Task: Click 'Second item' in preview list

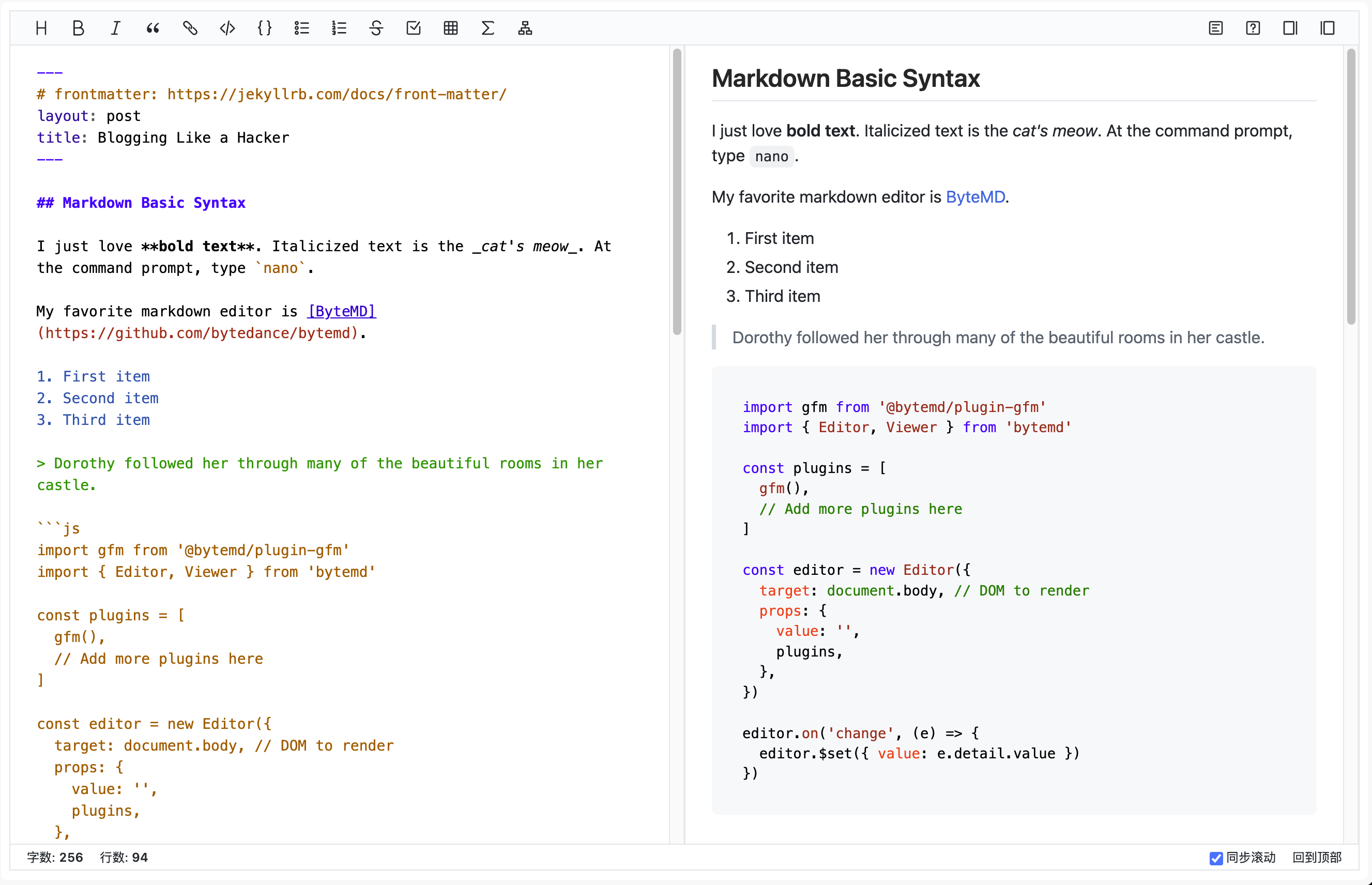Action: [x=791, y=267]
